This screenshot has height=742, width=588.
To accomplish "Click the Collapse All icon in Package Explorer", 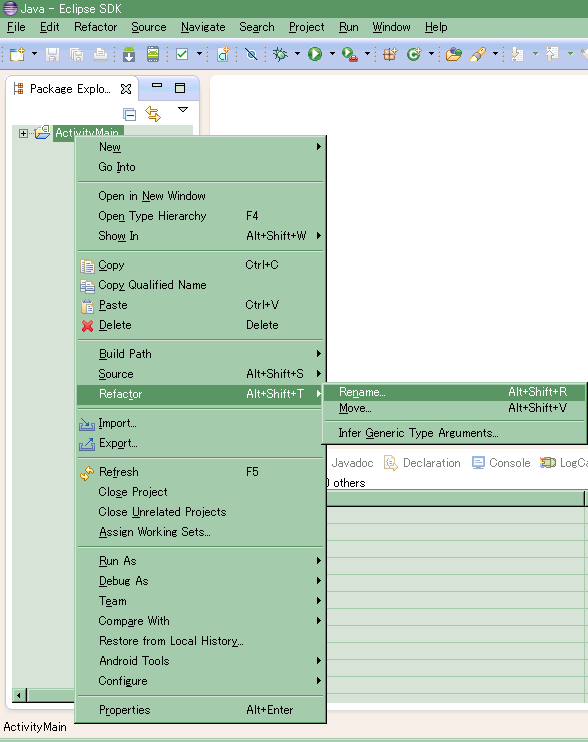I will point(129,114).
